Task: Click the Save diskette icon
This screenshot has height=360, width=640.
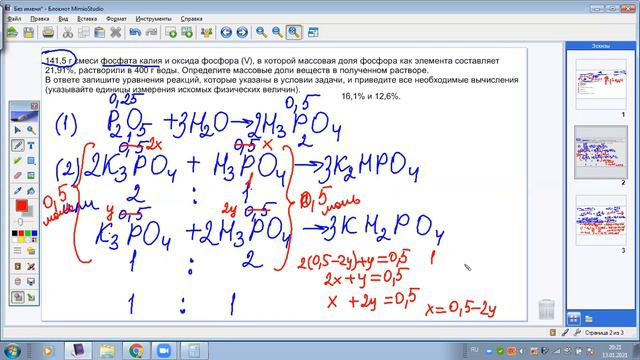Action: tap(28, 32)
